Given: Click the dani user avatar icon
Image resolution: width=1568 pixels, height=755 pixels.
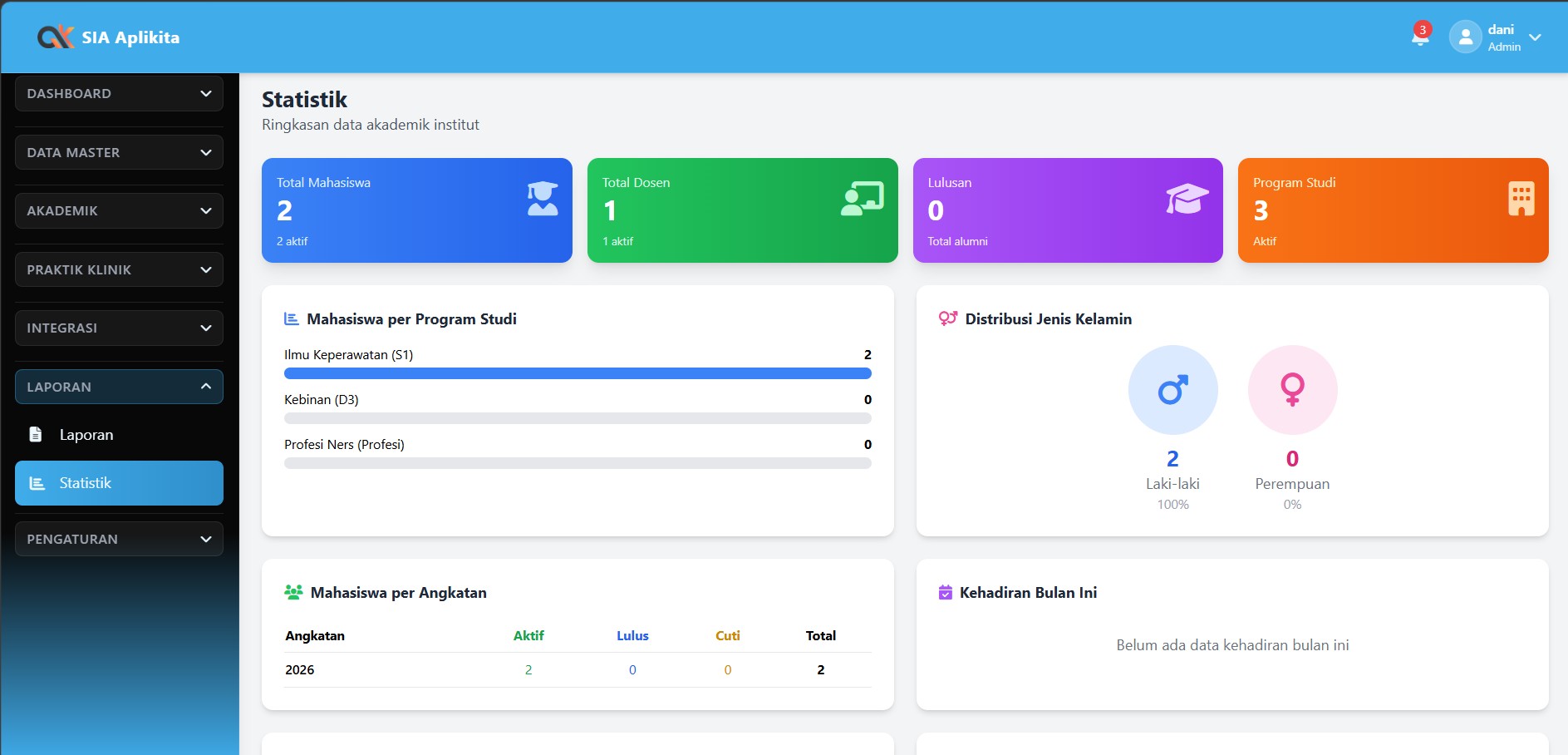Looking at the screenshot, I should (1465, 37).
